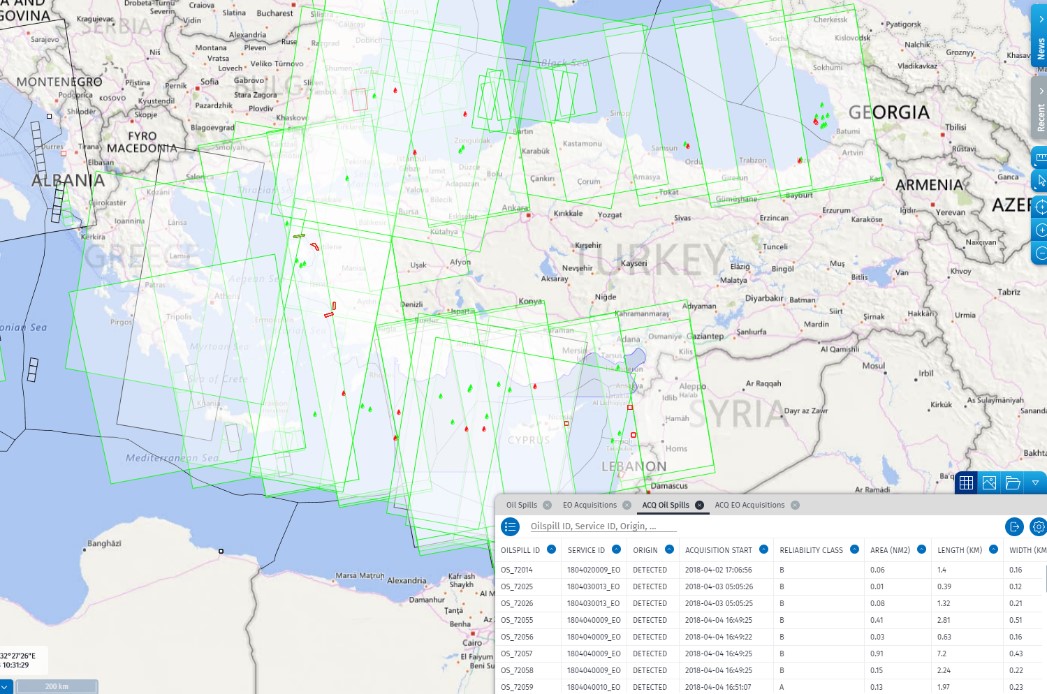Sort by the LENGTH (KM) column arrow
1047x694 pixels.
point(994,549)
